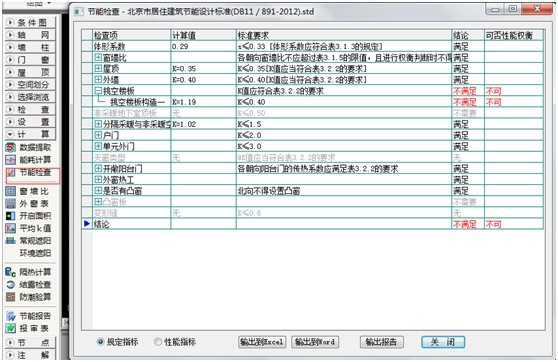Open the 节点 menu section

tap(30, 342)
